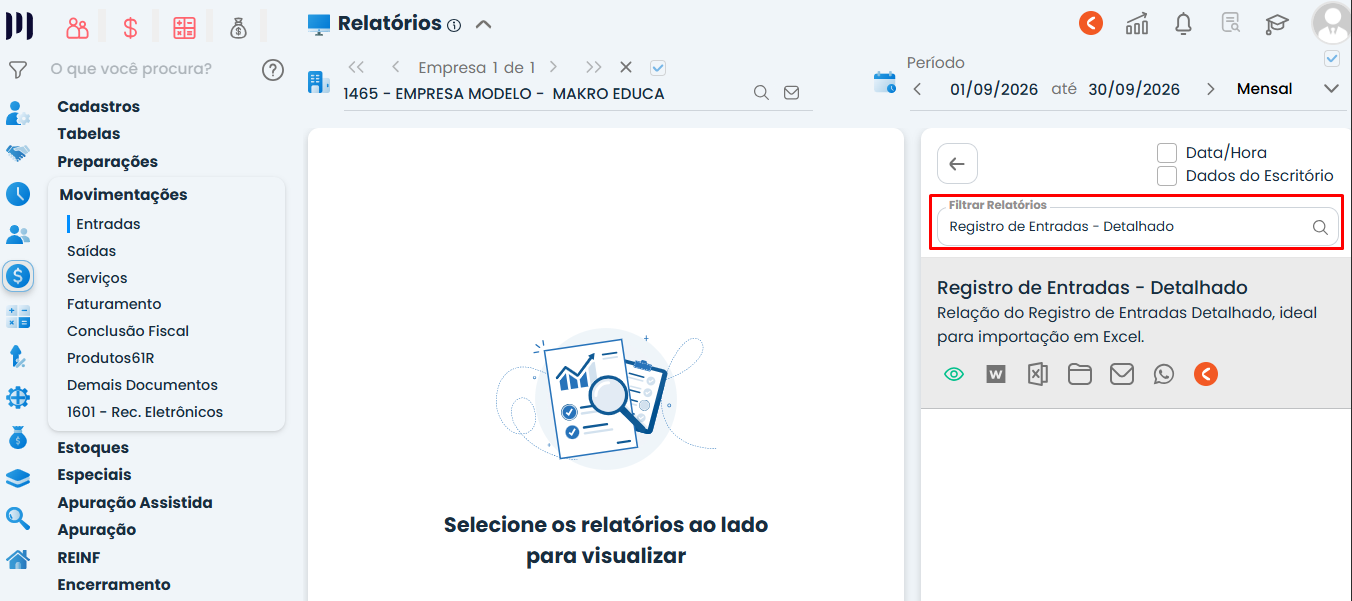Select Saídas under Movimentações
The width and height of the screenshot is (1352, 601).
point(91,251)
